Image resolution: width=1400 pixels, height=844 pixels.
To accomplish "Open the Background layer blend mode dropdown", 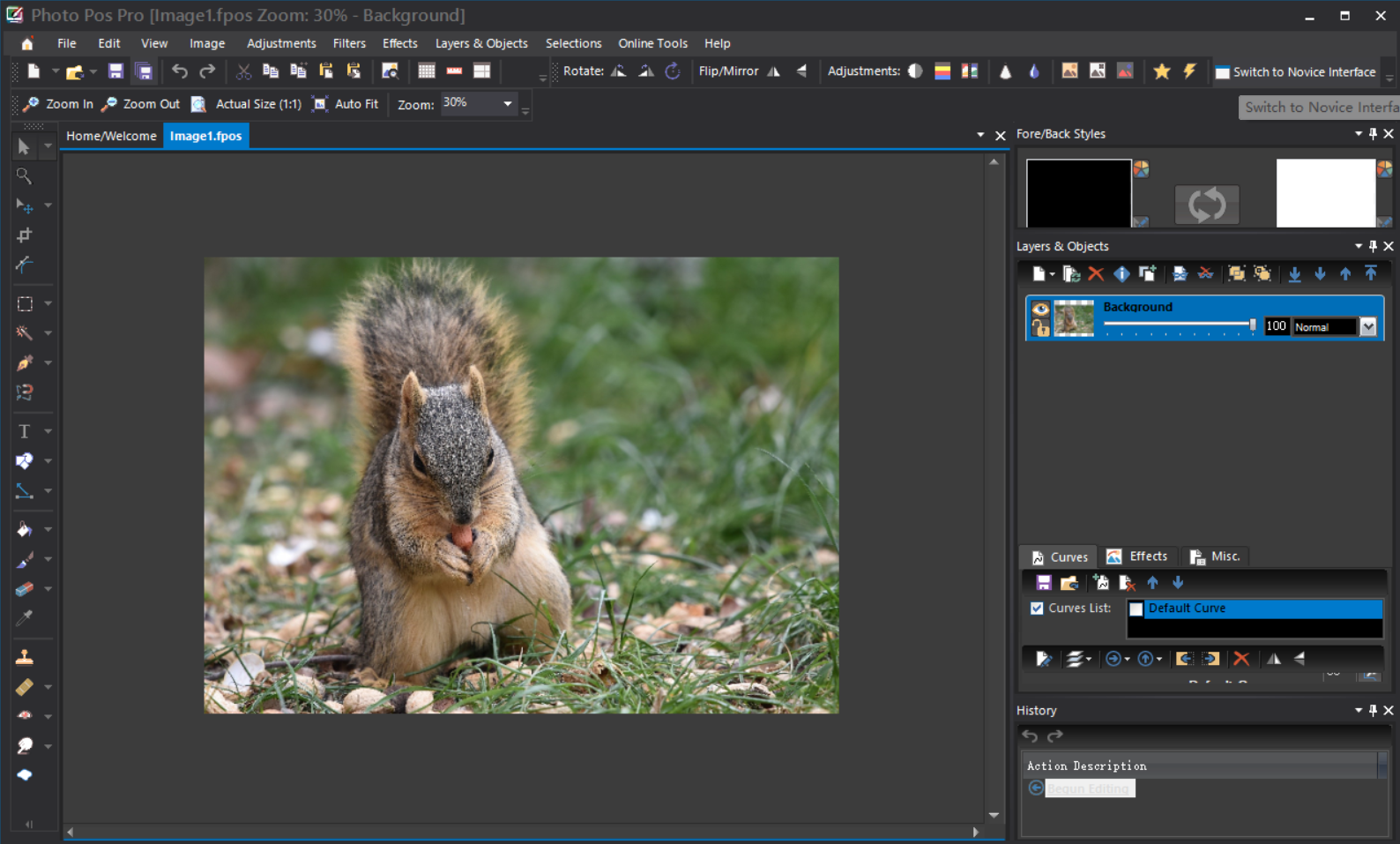I will click(x=1368, y=327).
